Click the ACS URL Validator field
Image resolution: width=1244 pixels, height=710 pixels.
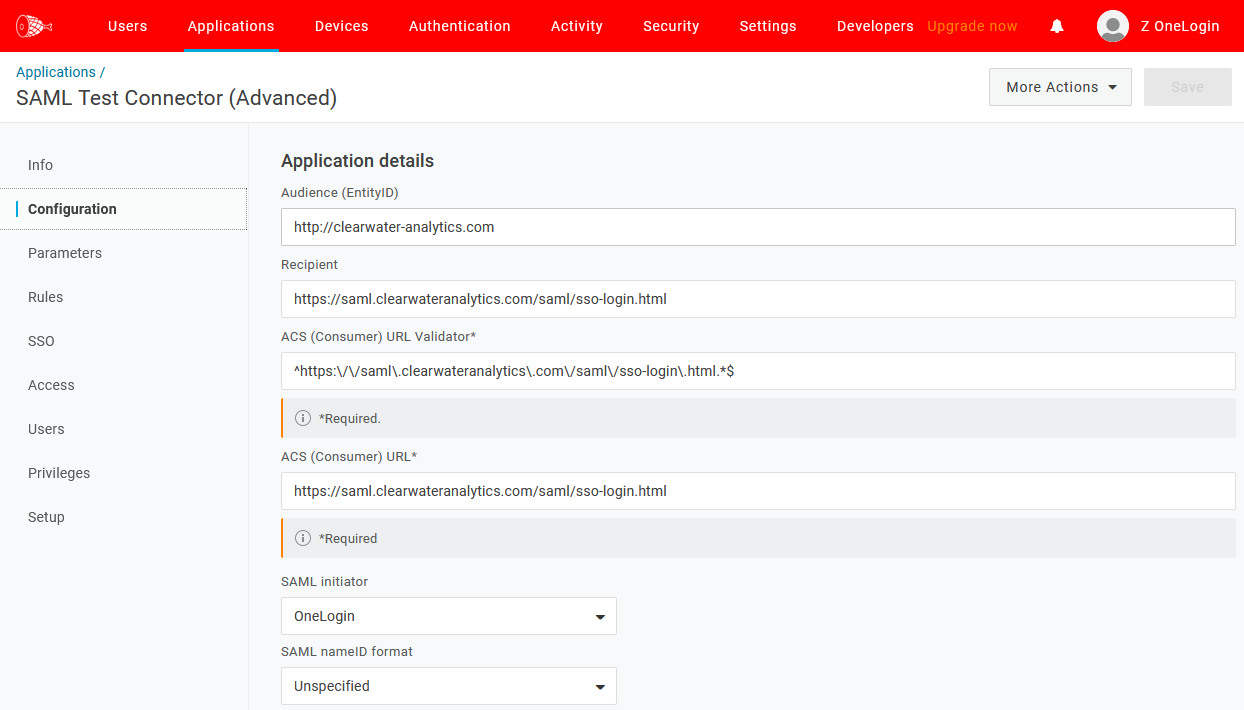point(757,371)
